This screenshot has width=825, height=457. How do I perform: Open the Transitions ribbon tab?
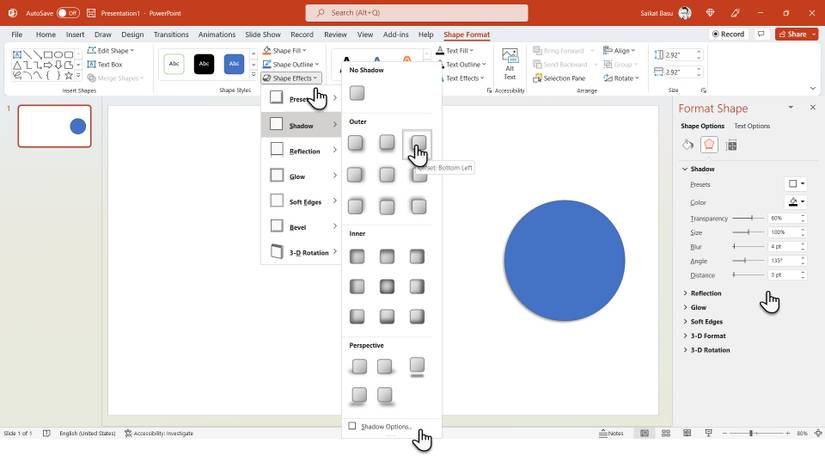171,35
